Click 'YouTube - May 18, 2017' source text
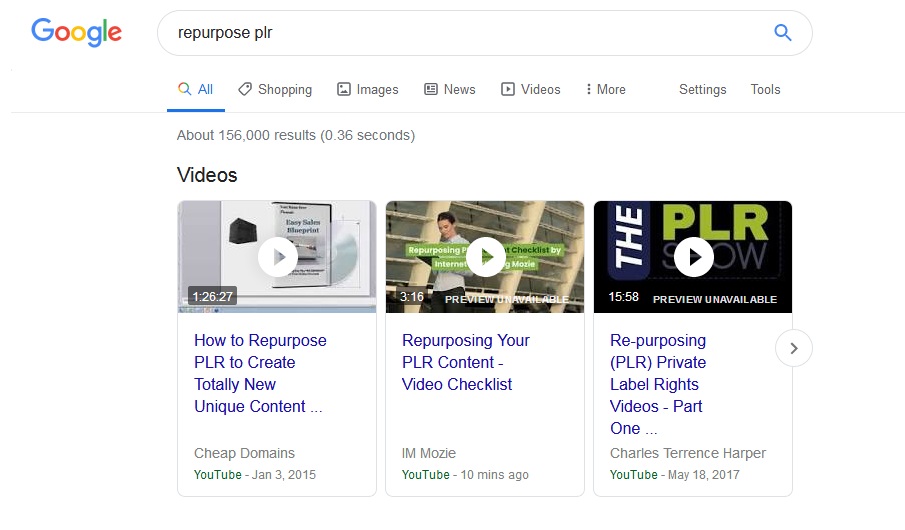Image resolution: width=905 pixels, height=530 pixels. pos(675,475)
